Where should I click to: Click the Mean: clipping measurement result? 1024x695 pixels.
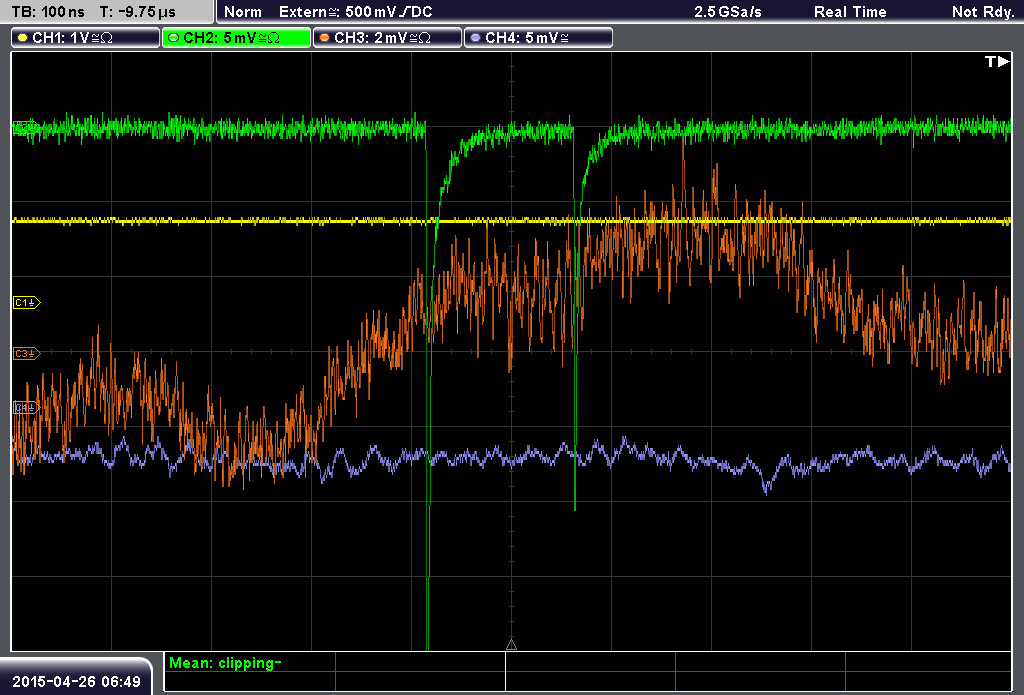pos(225,663)
